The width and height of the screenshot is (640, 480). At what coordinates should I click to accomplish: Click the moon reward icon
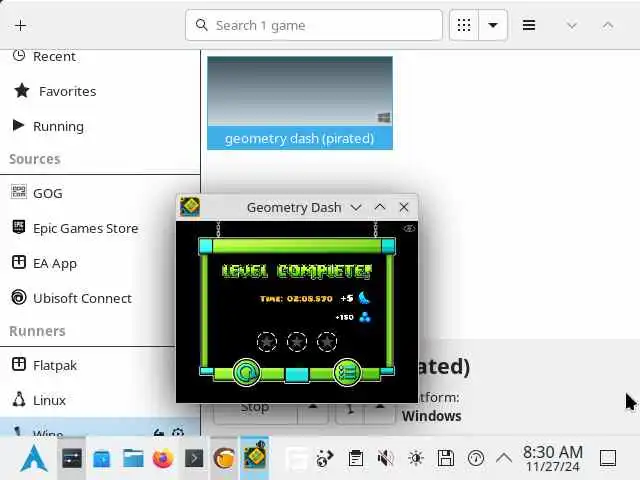[x=364, y=298]
